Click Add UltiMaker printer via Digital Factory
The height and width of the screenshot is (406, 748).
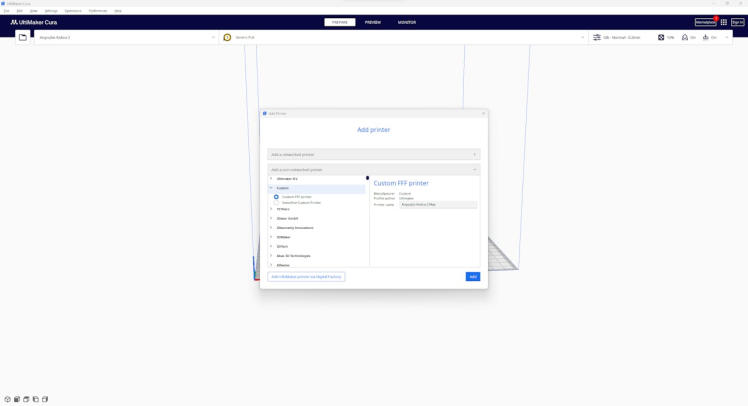click(x=306, y=277)
